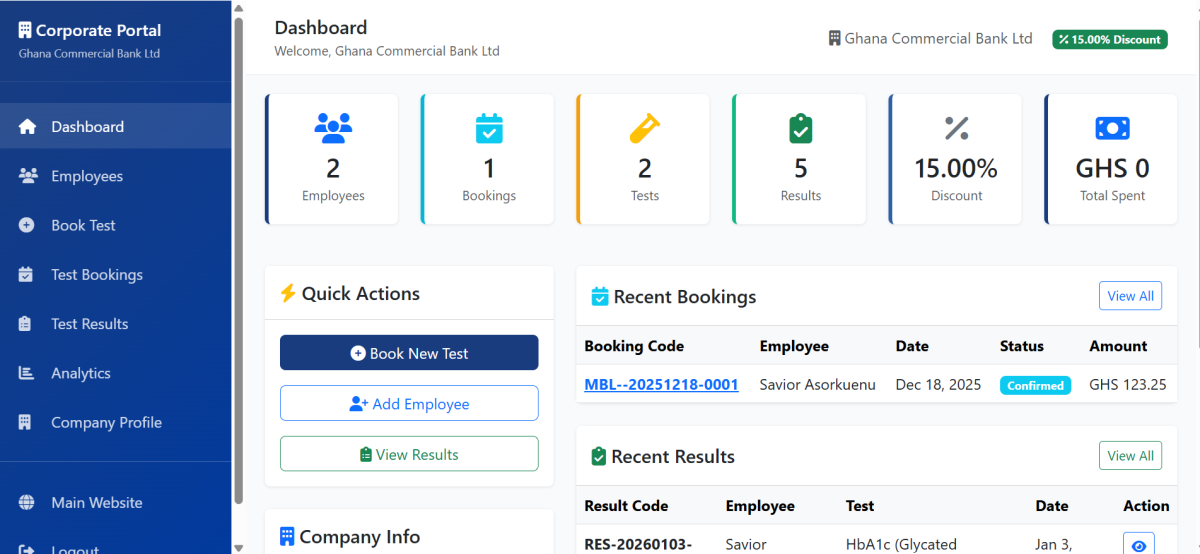
Task: Click employee name Savior Asorkuenu in bookings
Action: coord(818,384)
